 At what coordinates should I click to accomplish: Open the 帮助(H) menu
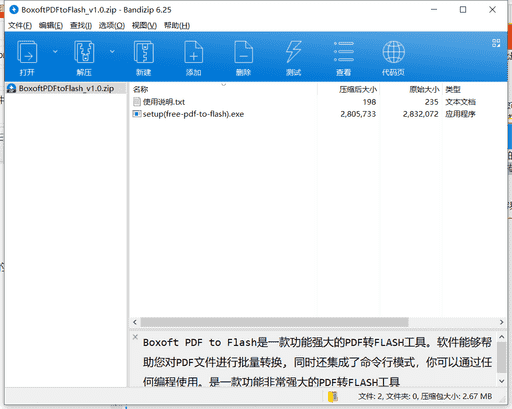[177, 25]
